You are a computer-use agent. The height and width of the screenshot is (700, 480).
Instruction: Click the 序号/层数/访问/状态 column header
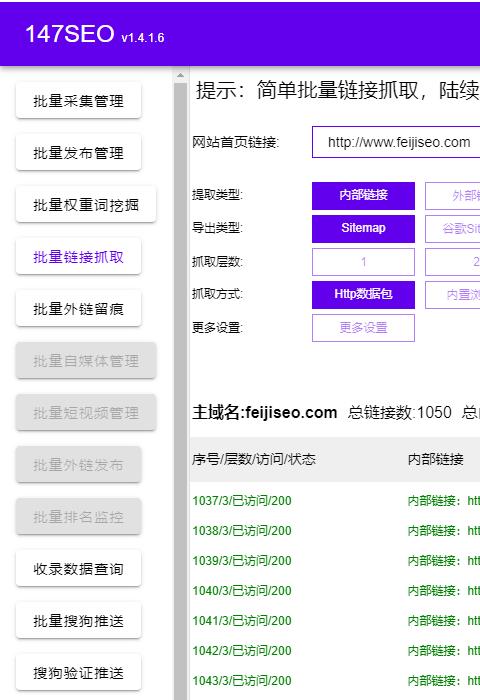coord(254,459)
